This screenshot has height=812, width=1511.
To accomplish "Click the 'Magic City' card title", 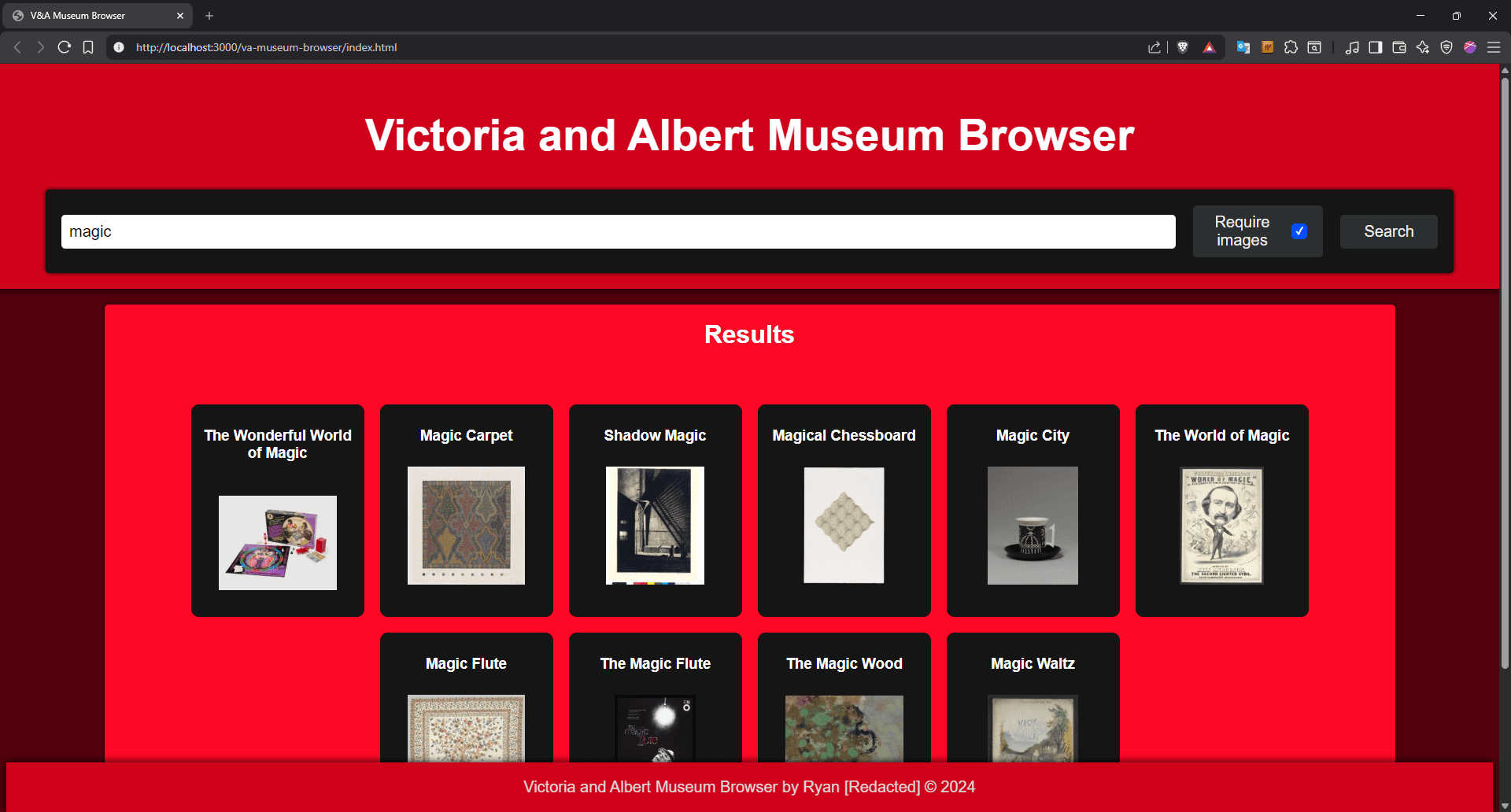I will click(x=1033, y=435).
